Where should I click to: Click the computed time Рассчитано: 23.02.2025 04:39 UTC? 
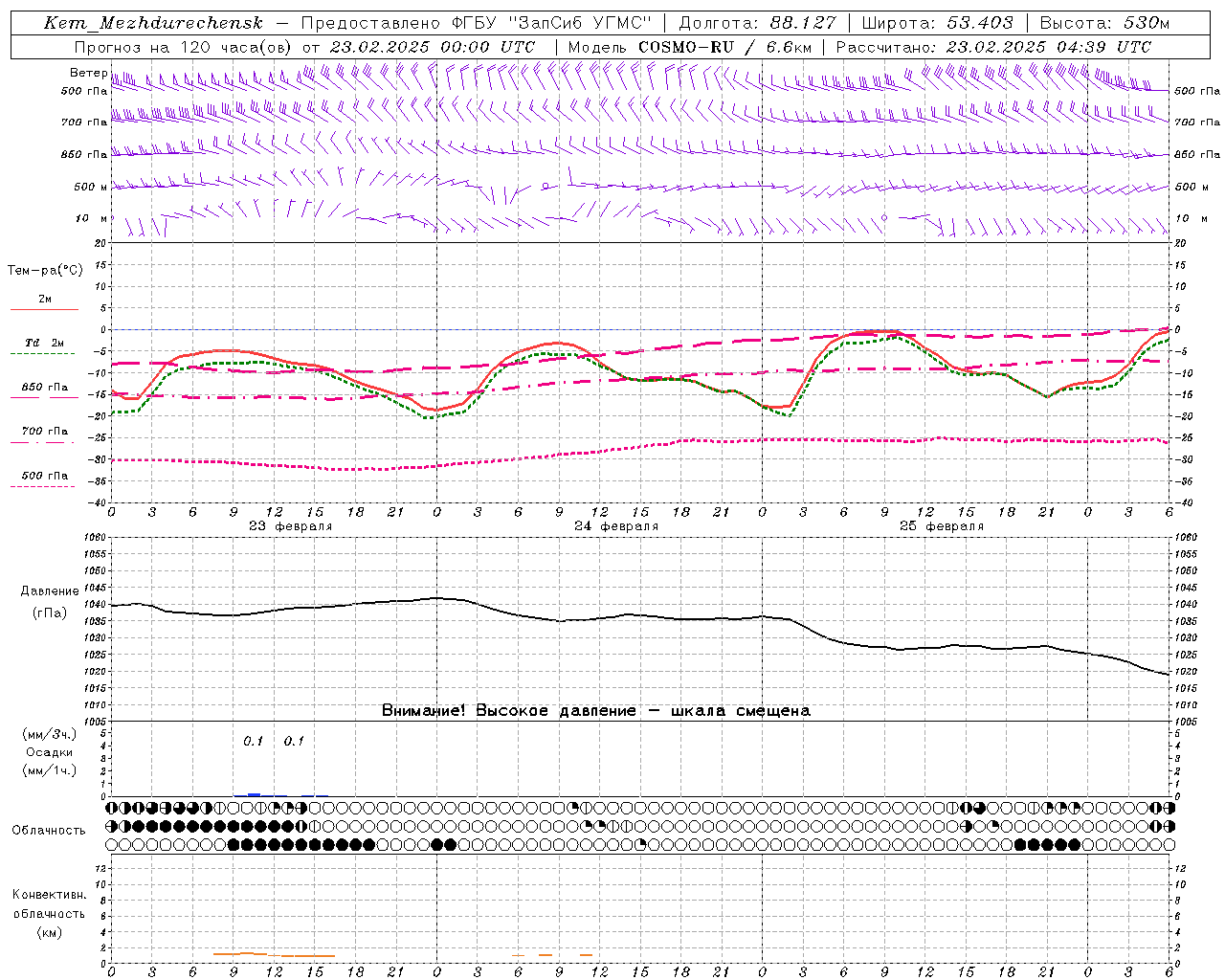[993, 47]
